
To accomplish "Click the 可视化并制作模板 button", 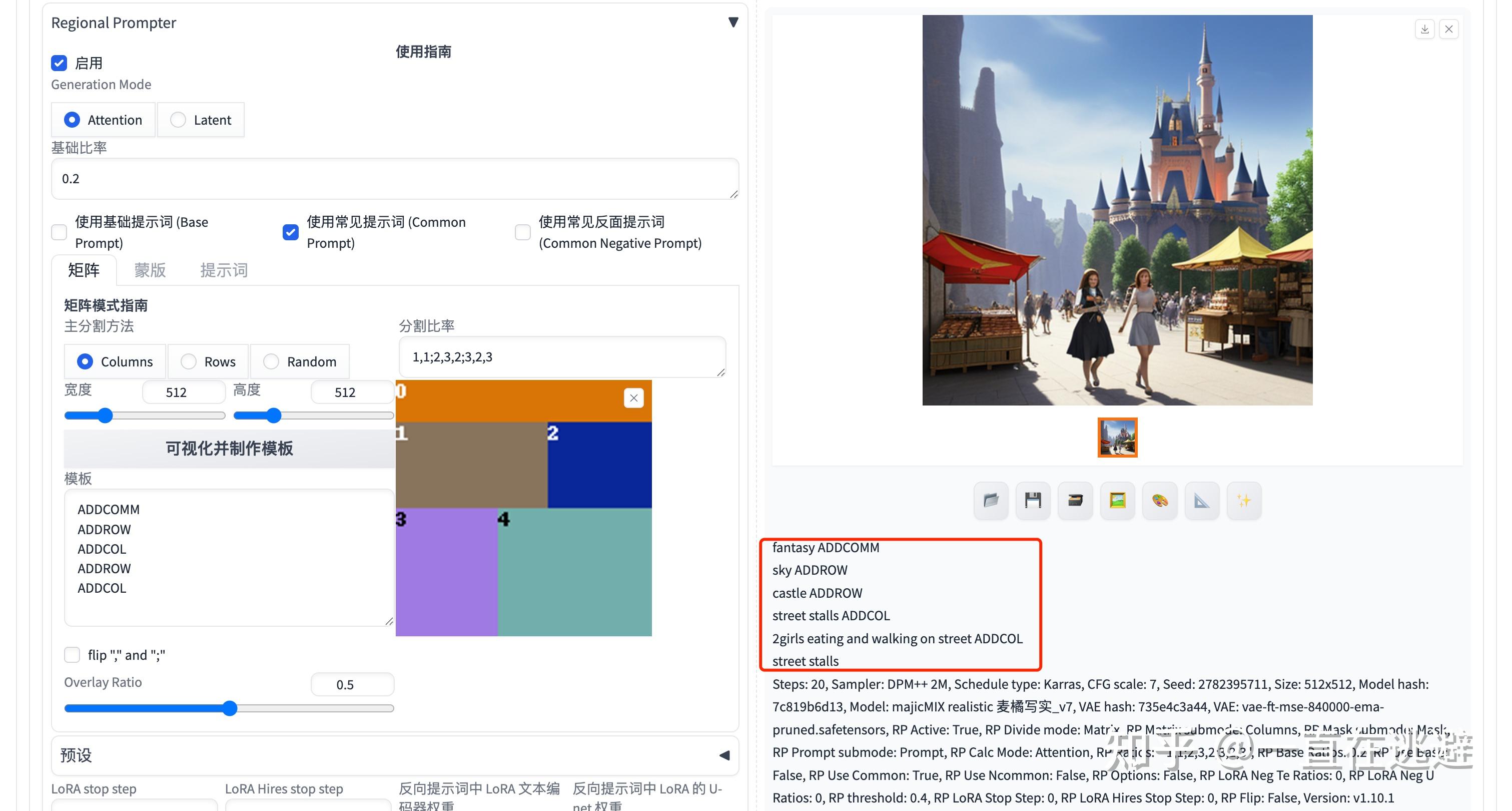I will click(x=229, y=448).
